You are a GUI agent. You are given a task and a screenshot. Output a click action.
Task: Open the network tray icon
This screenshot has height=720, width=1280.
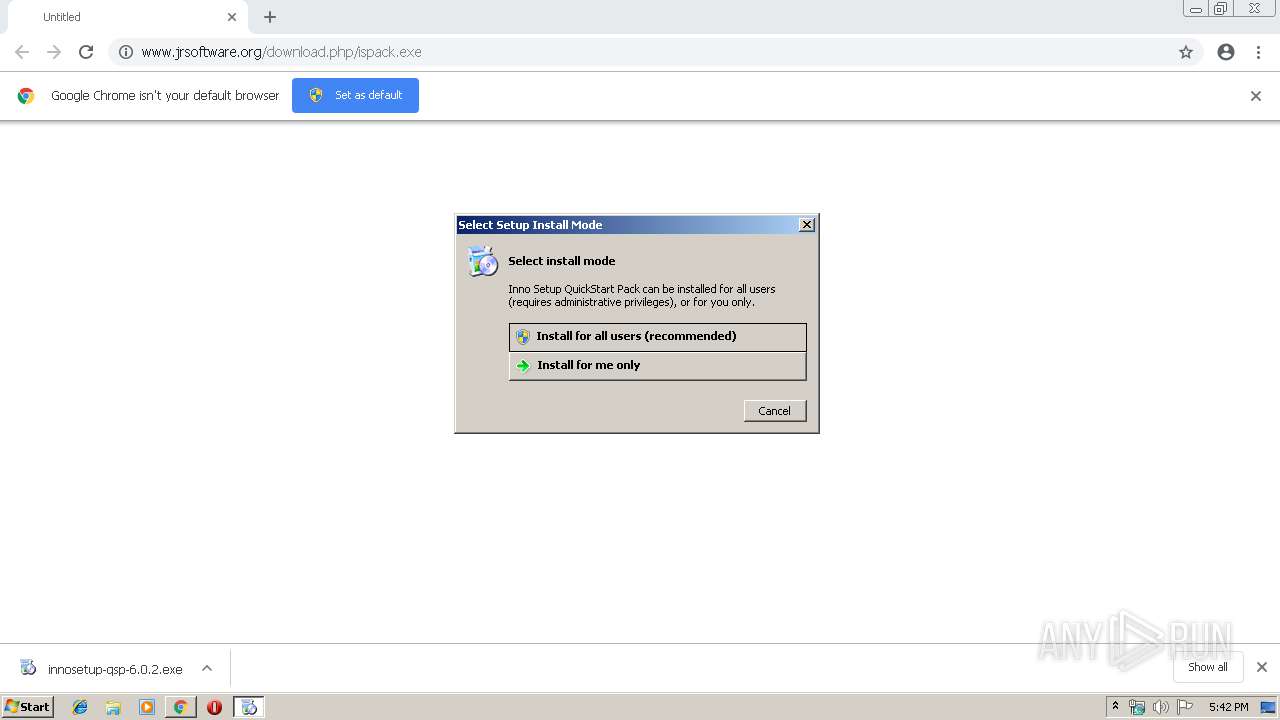click(x=1137, y=707)
